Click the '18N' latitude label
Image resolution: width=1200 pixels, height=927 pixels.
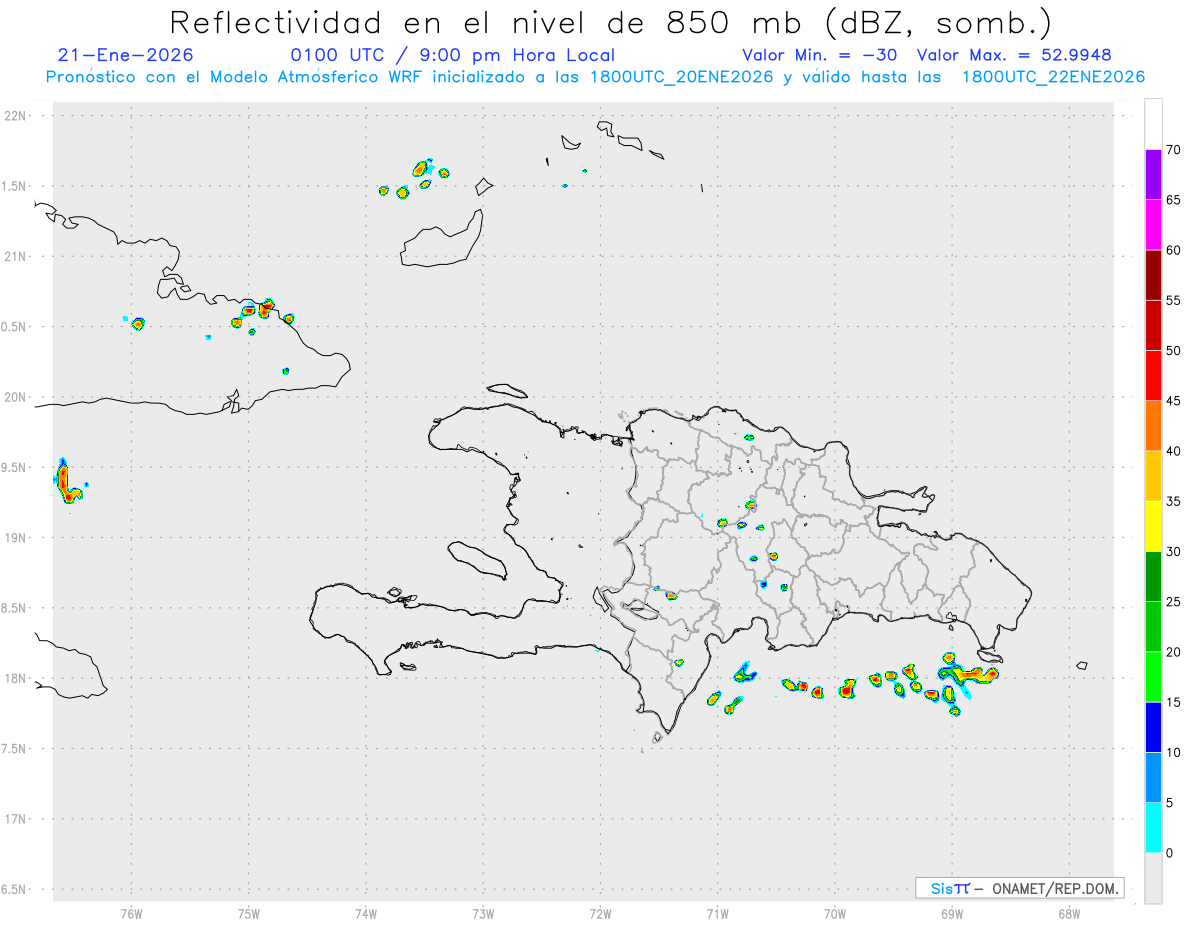click(17, 678)
